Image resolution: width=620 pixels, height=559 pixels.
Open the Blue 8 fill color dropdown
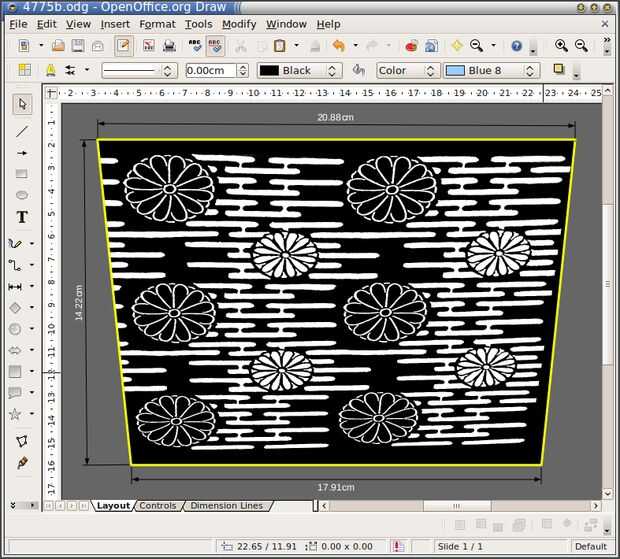[492, 71]
